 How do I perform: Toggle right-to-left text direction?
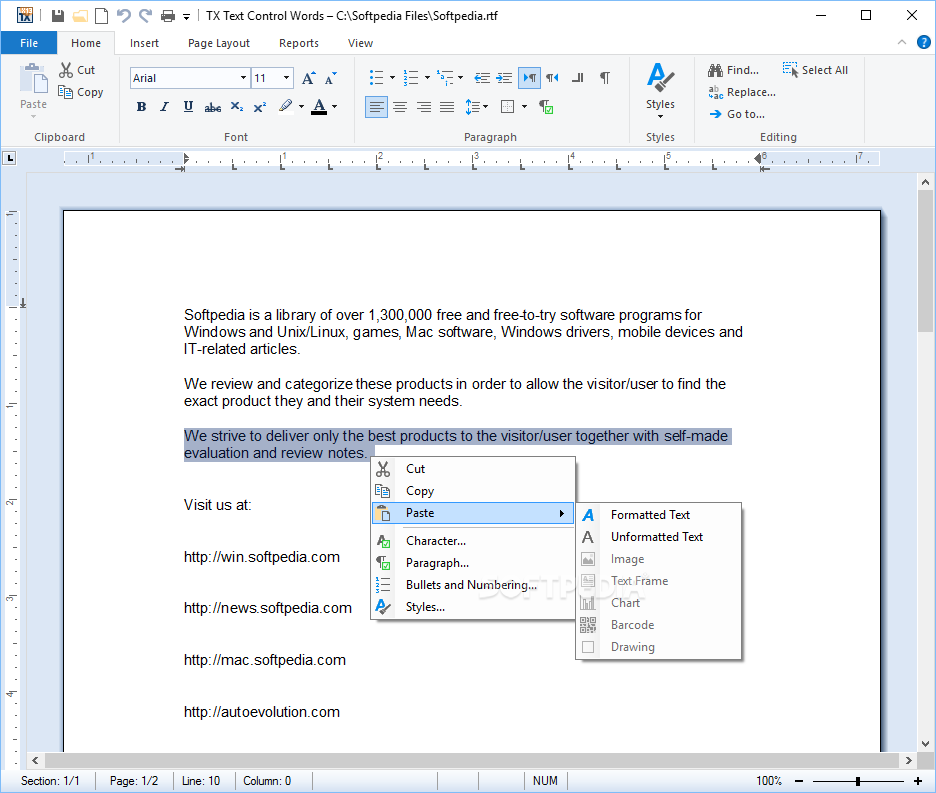[553, 78]
